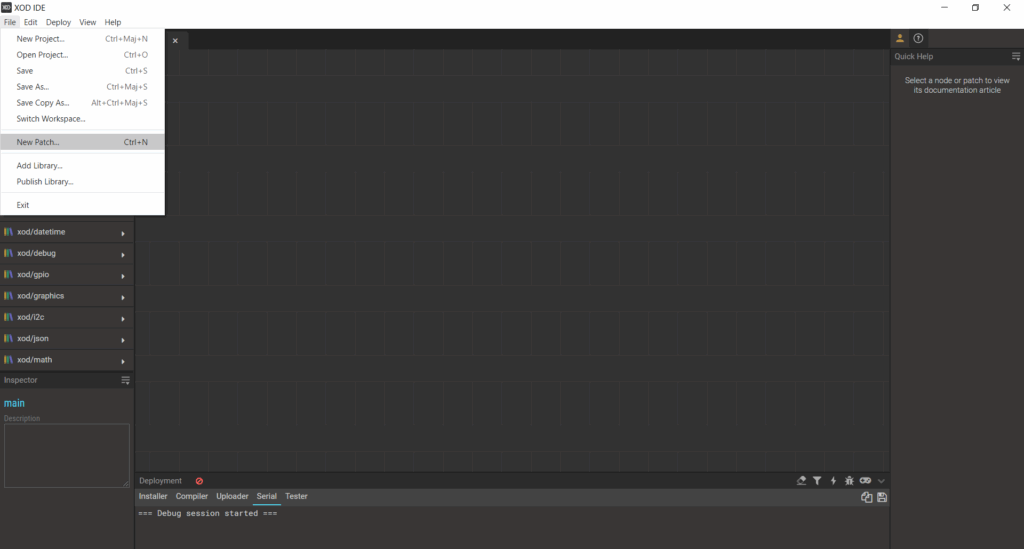Open the Inspector panel options menu
The height and width of the screenshot is (549, 1024).
(125, 380)
